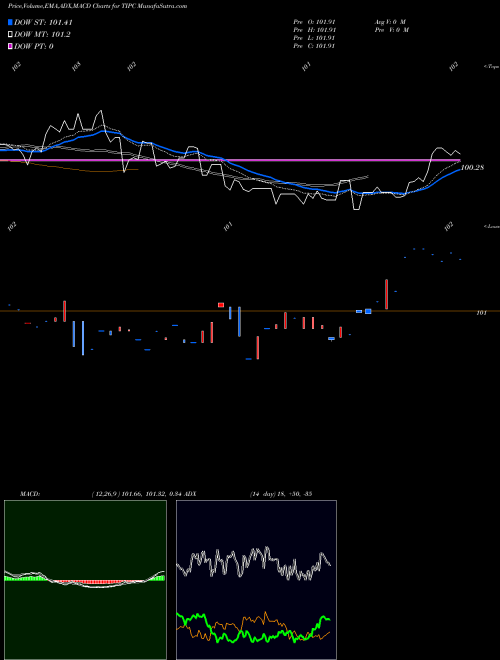The height and width of the screenshot is (660, 500).
Task: Click the MACD (12,26,9) header text
Action: [100, 493]
